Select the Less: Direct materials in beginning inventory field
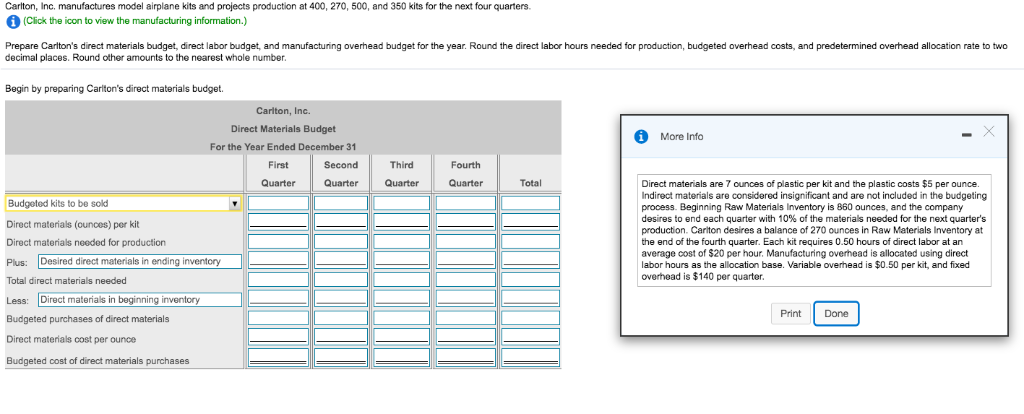Viewport: 1024px width, 414px height. coord(140,300)
